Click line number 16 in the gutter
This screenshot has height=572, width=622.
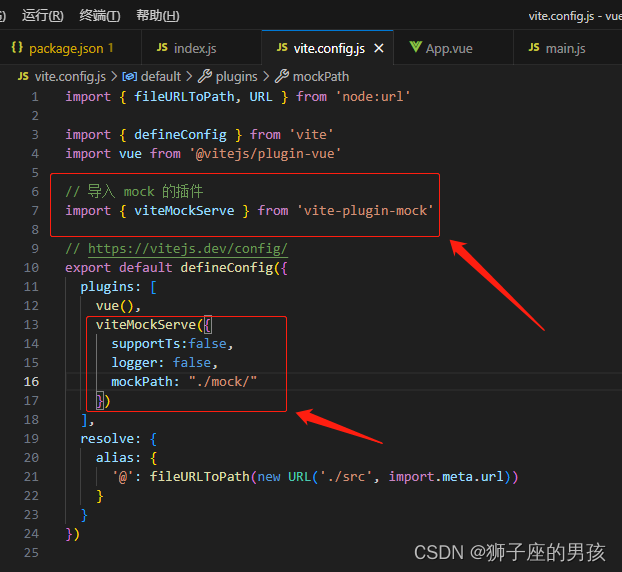click(x=31, y=382)
